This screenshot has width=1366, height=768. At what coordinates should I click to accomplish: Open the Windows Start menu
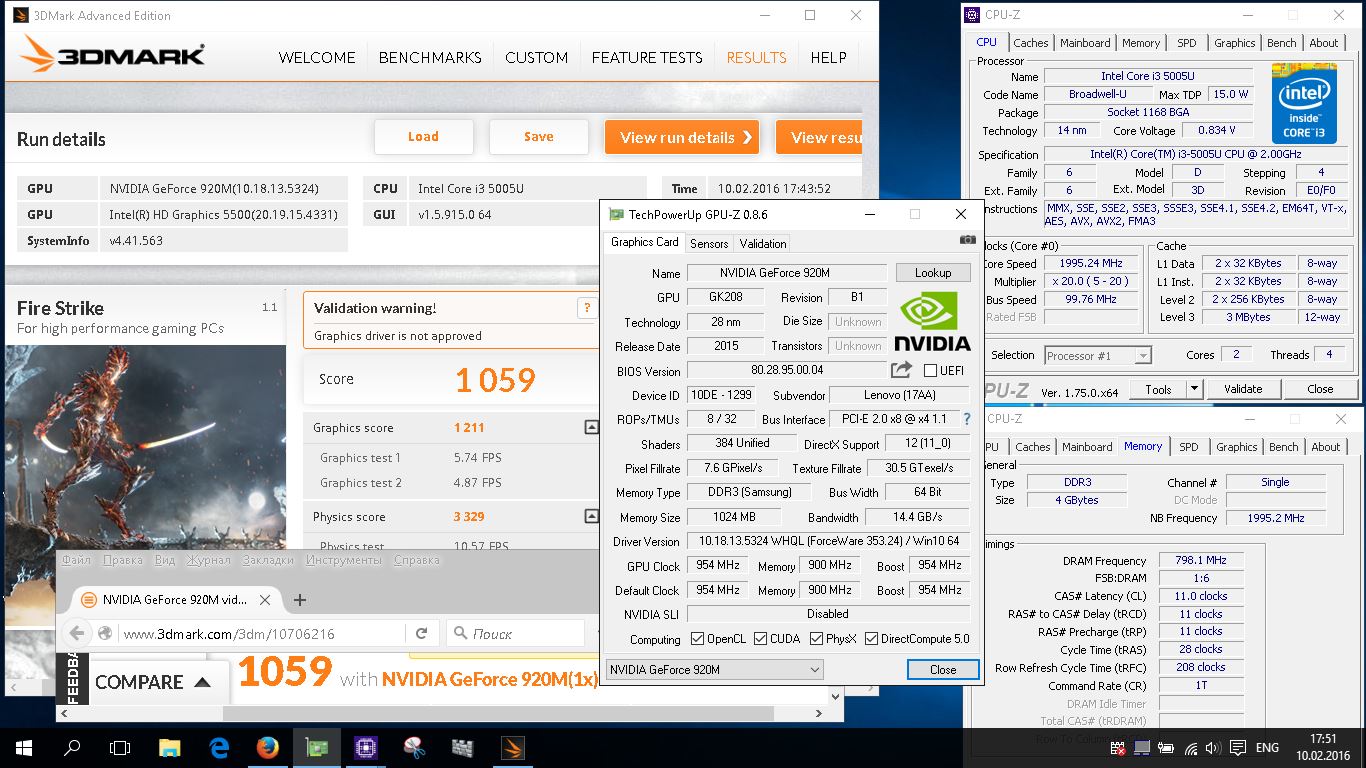click(x=24, y=747)
